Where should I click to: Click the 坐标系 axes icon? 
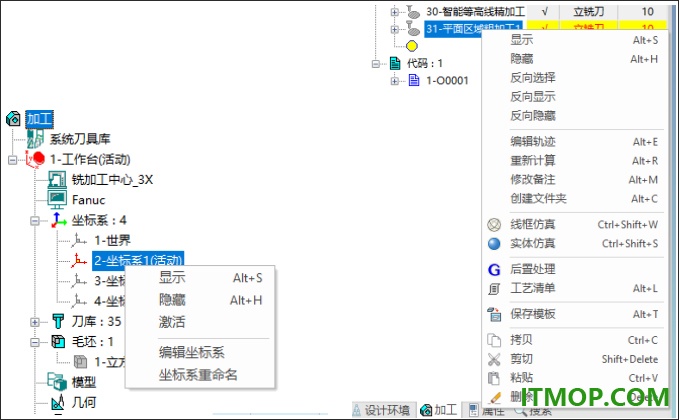coord(58,220)
